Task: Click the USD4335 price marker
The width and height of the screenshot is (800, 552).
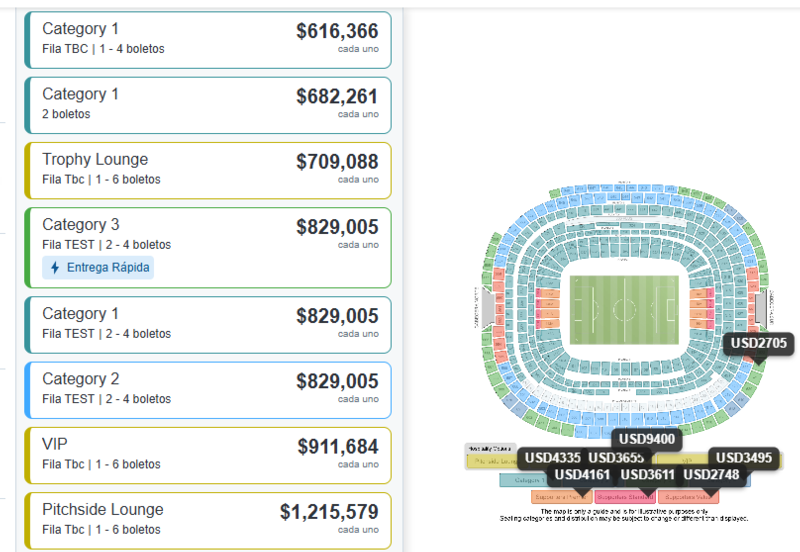Action: coord(551,458)
